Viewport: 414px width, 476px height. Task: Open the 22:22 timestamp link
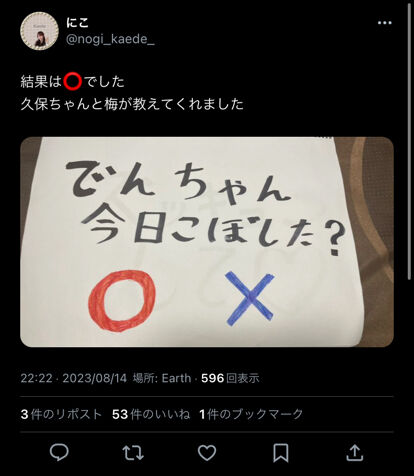pos(36,378)
